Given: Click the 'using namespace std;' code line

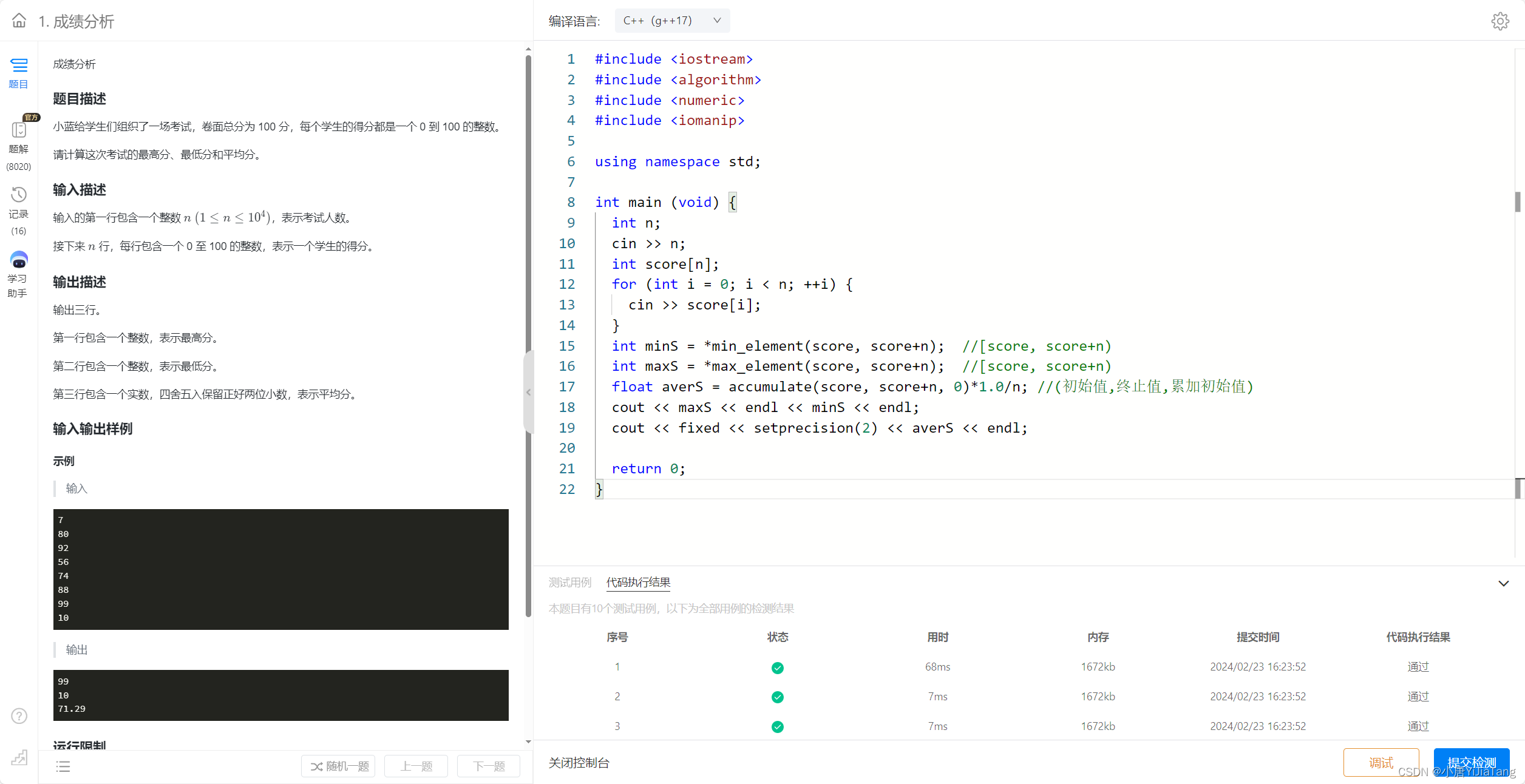Looking at the screenshot, I should (678, 161).
